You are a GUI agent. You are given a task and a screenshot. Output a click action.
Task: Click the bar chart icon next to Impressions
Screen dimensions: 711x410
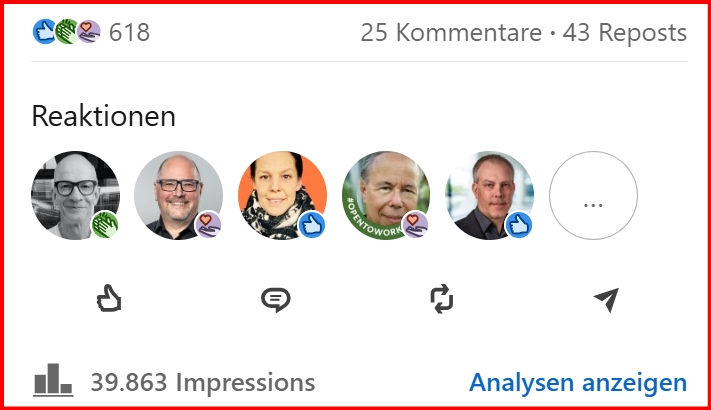pos(53,380)
